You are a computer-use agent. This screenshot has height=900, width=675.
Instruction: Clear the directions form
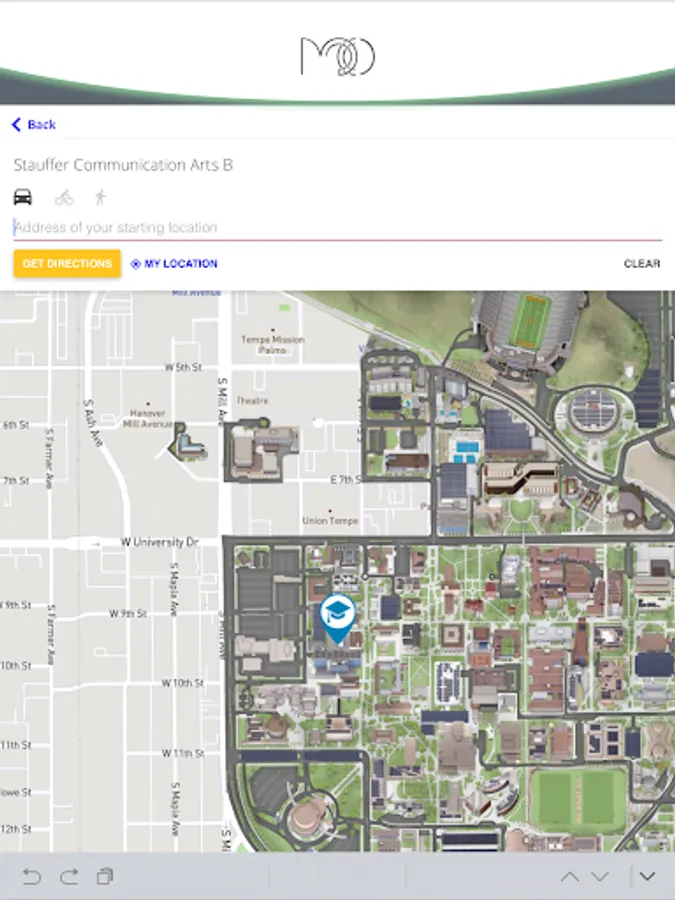[x=642, y=264]
